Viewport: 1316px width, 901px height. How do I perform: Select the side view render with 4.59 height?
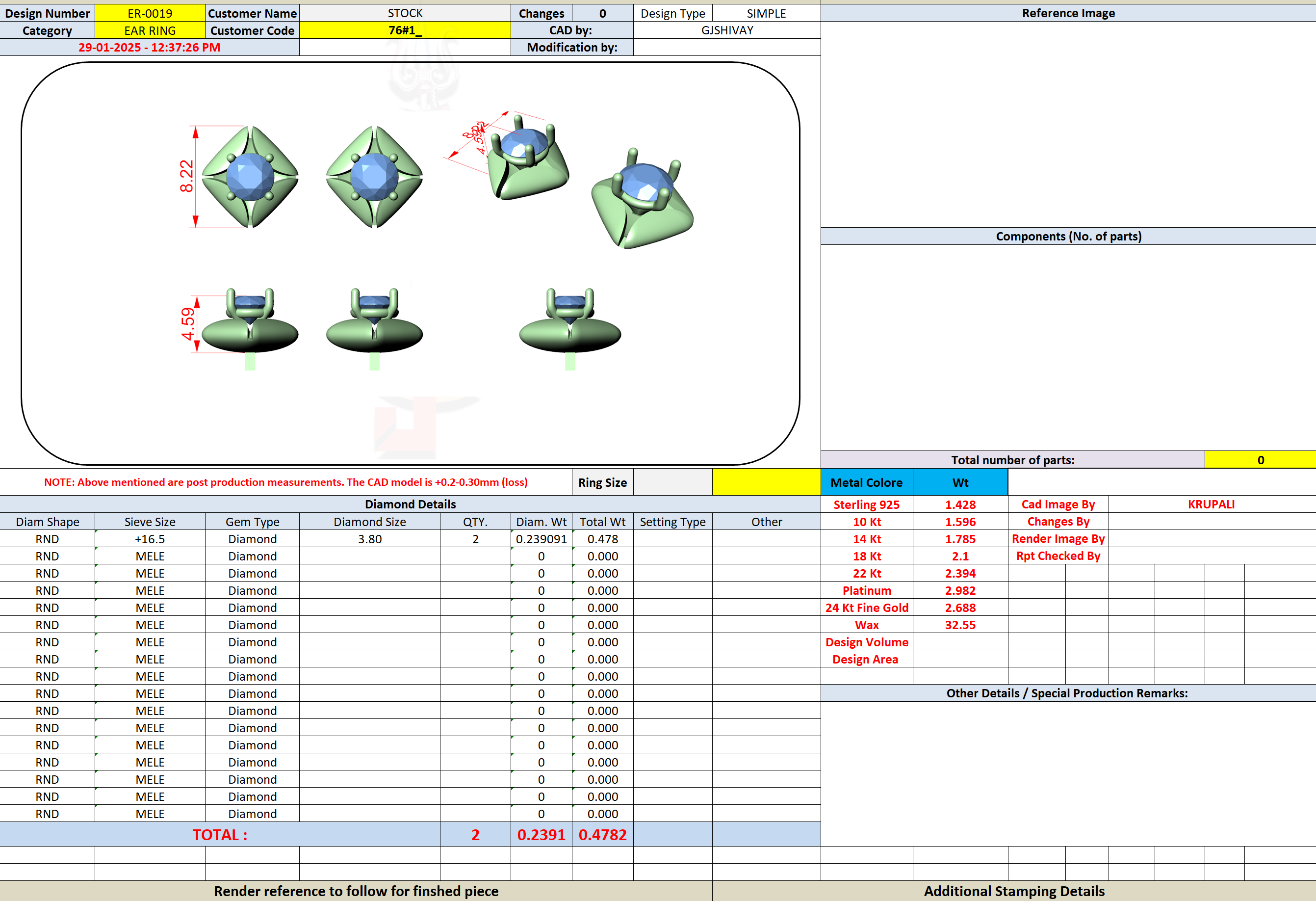tap(249, 329)
